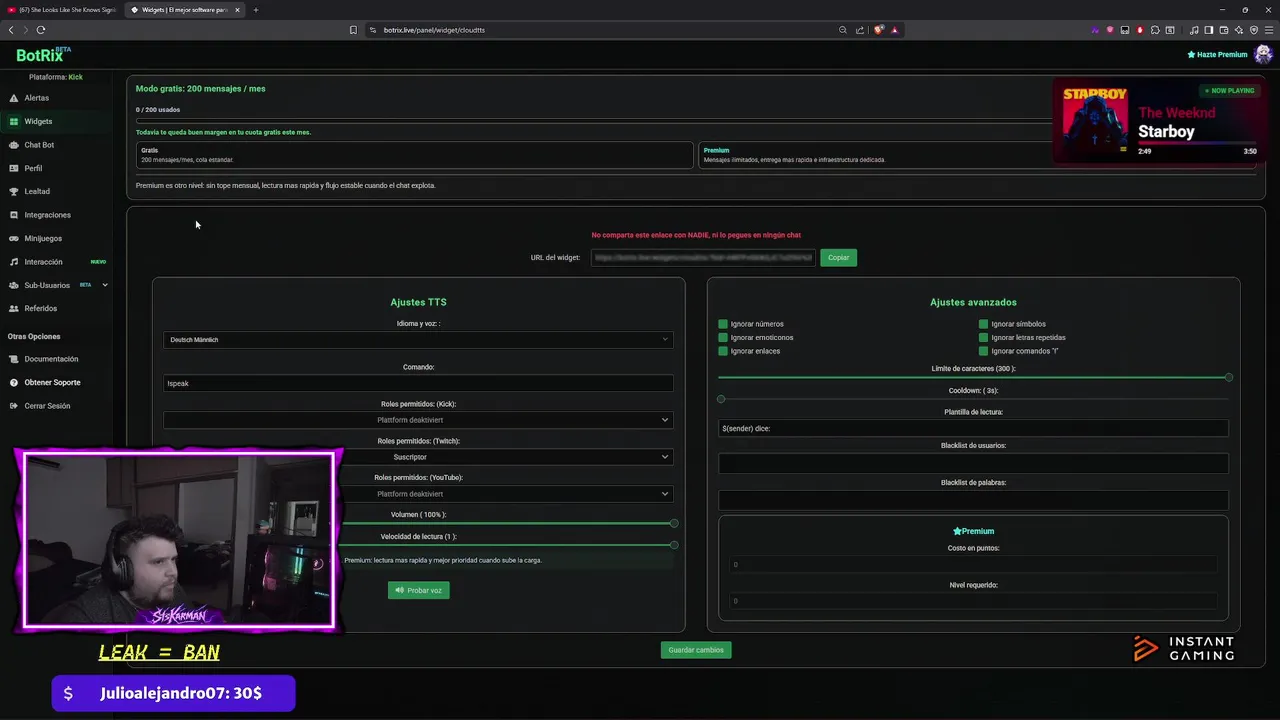Screen dimensions: 1280x720
Task: Click the Nivel requerido field
Action: click(973, 601)
